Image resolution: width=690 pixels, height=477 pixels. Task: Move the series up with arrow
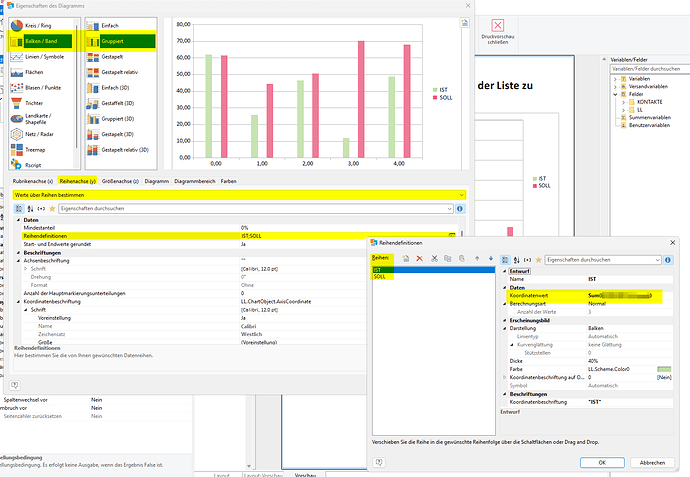(477, 258)
